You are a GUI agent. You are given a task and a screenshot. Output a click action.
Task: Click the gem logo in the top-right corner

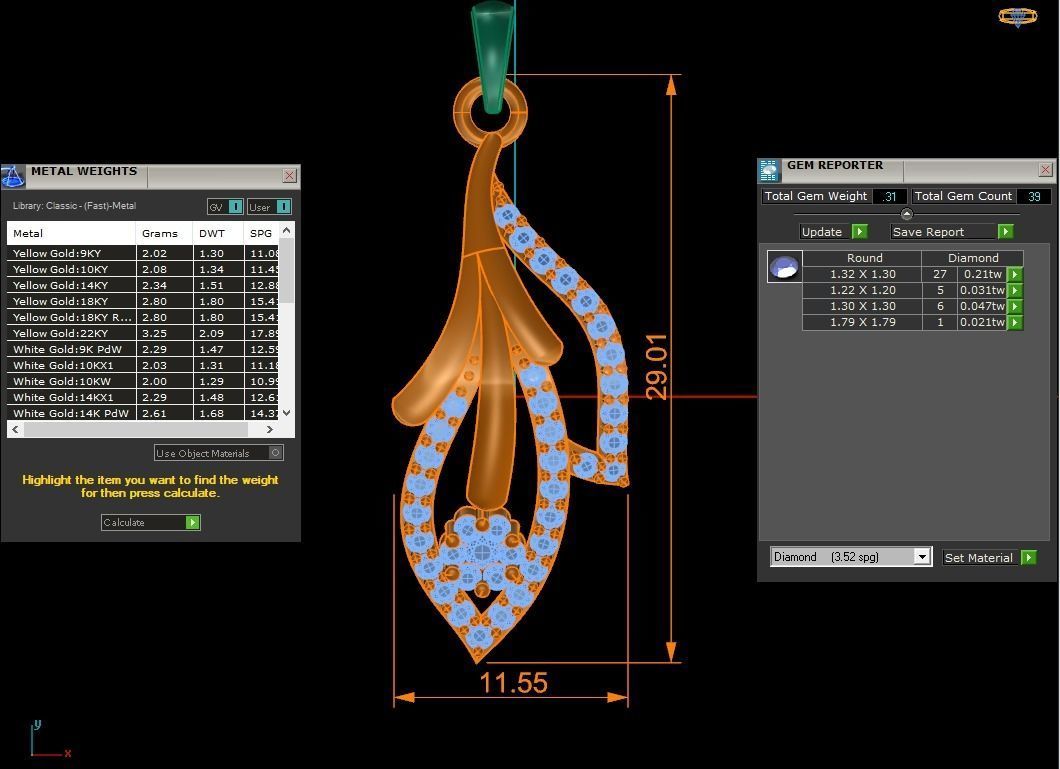point(1017,17)
